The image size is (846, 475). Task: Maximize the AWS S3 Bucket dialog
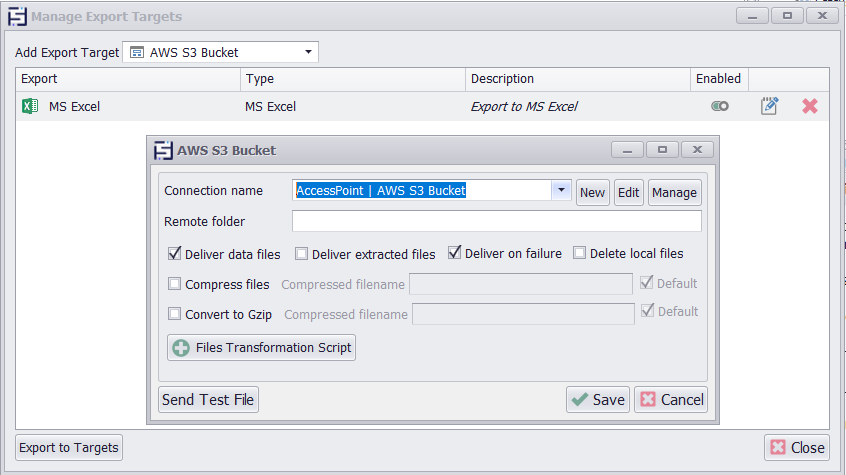662,150
